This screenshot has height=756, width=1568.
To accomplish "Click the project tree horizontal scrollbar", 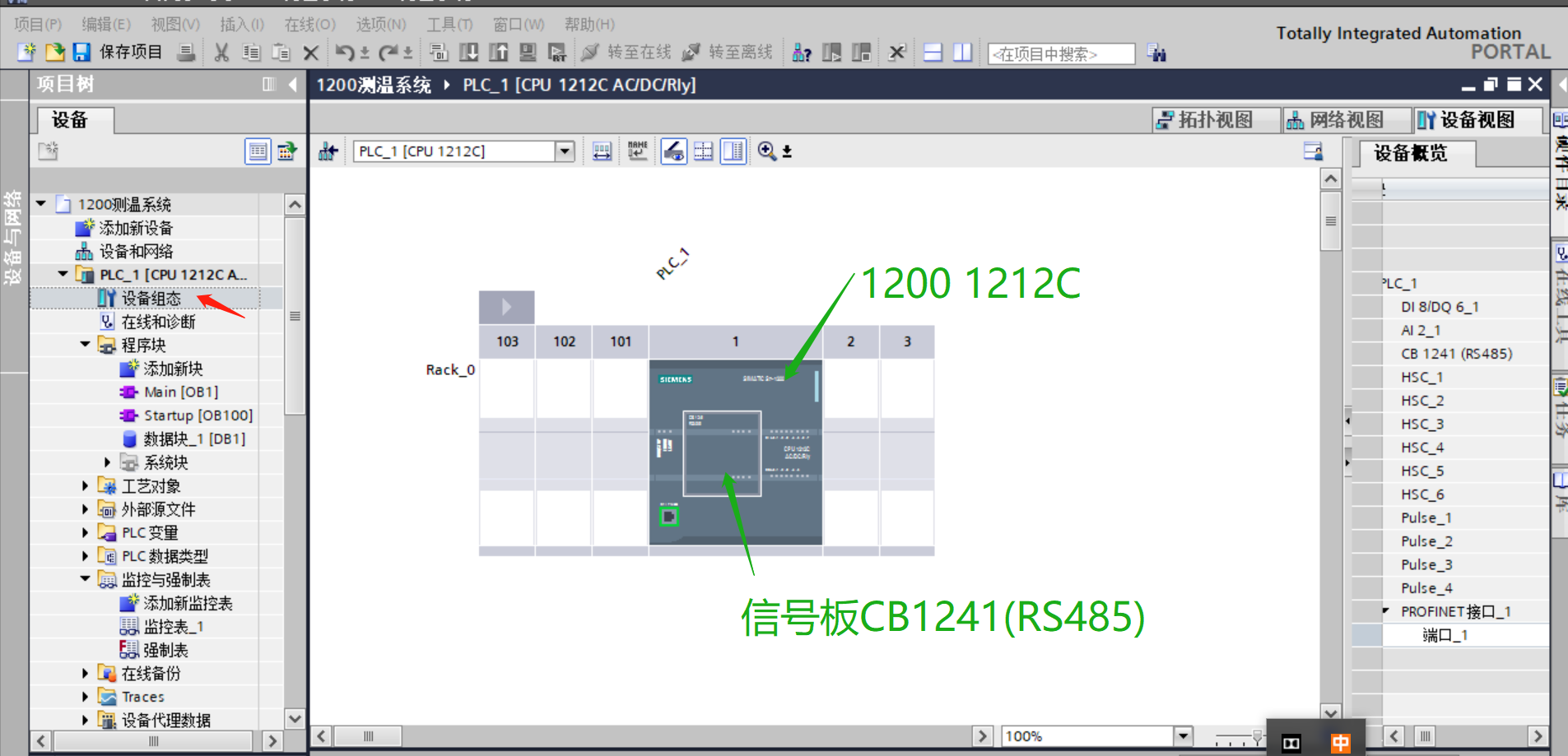I will tap(155, 740).
